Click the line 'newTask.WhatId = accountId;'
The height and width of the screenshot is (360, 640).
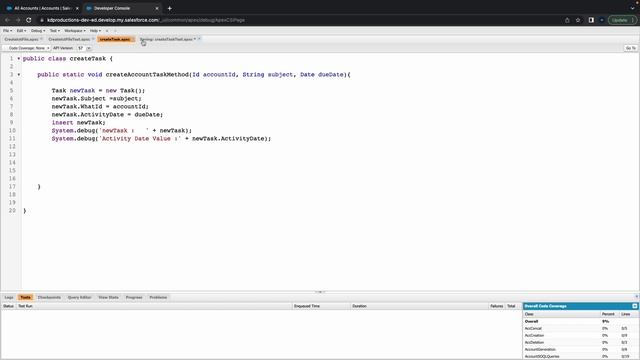point(100,107)
